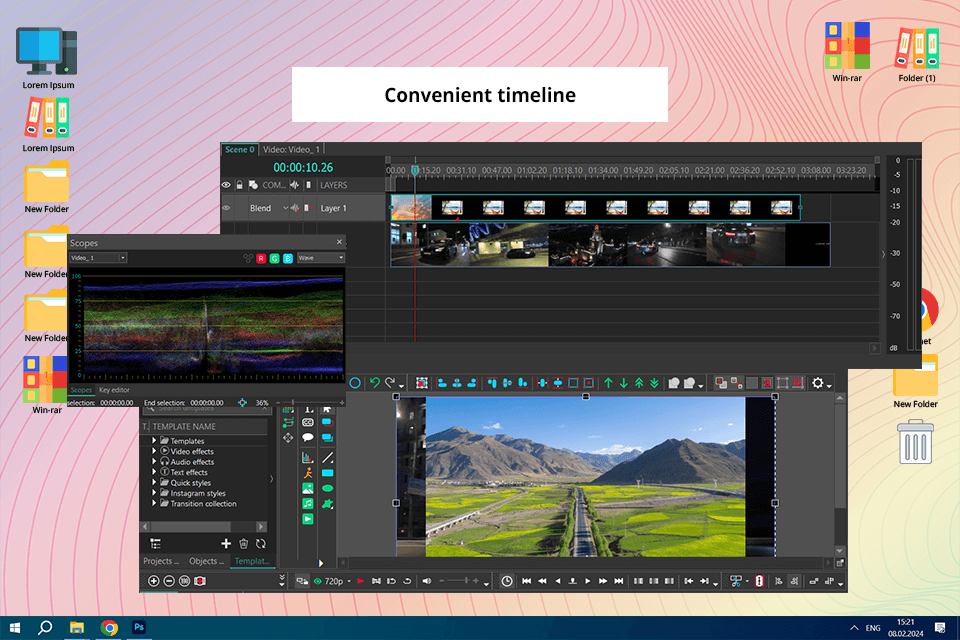The width and height of the screenshot is (960, 640).
Task: Open Chrome from the taskbar
Action: [x=110, y=627]
